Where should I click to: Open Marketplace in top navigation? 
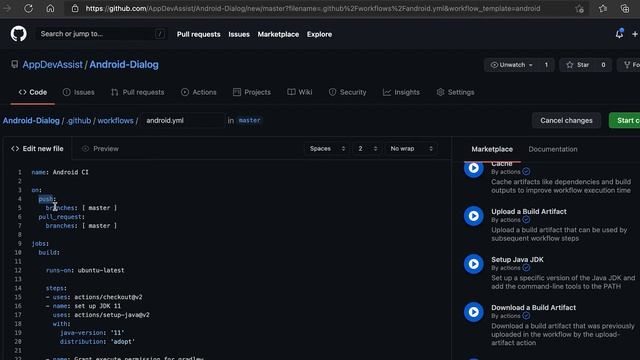click(278, 34)
